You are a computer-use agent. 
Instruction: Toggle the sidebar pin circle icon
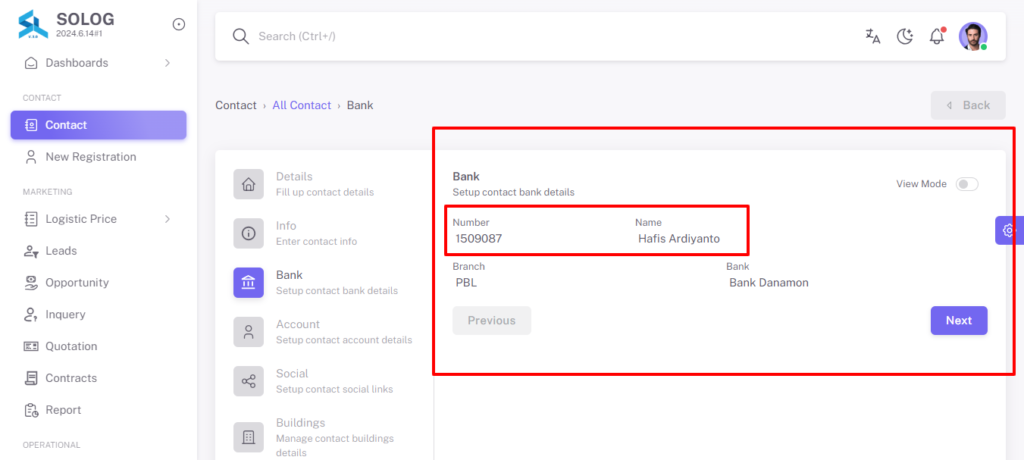[x=179, y=24]
